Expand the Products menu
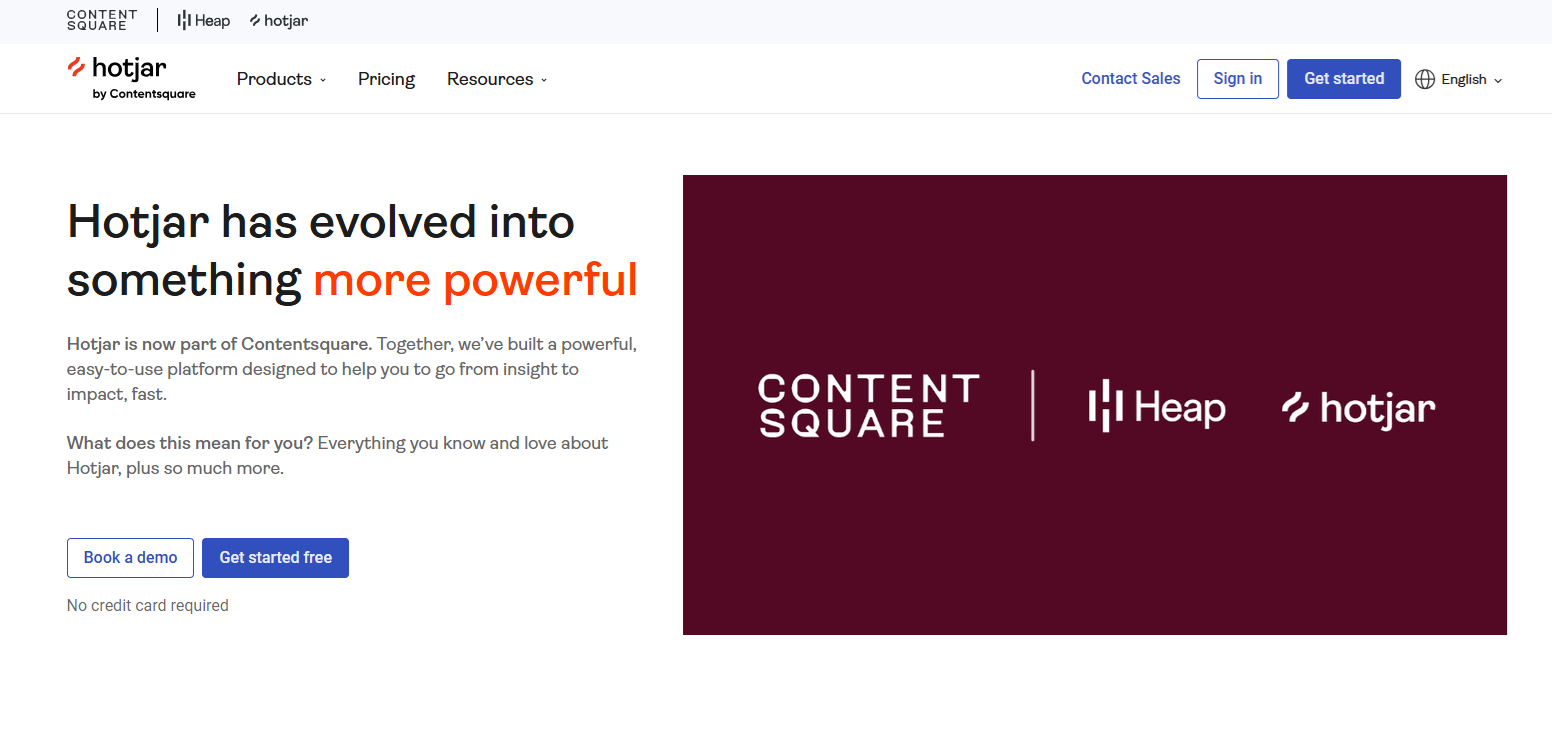 [x=282, y=79]
